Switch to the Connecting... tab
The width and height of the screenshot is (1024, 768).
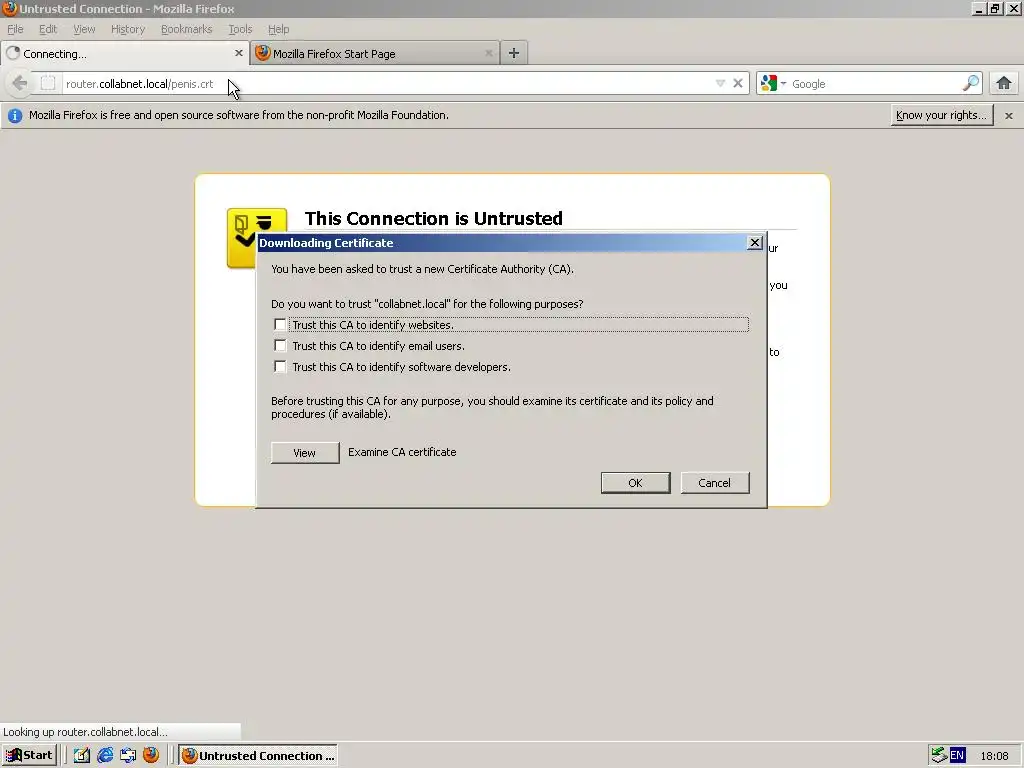(x=124, y=54)
